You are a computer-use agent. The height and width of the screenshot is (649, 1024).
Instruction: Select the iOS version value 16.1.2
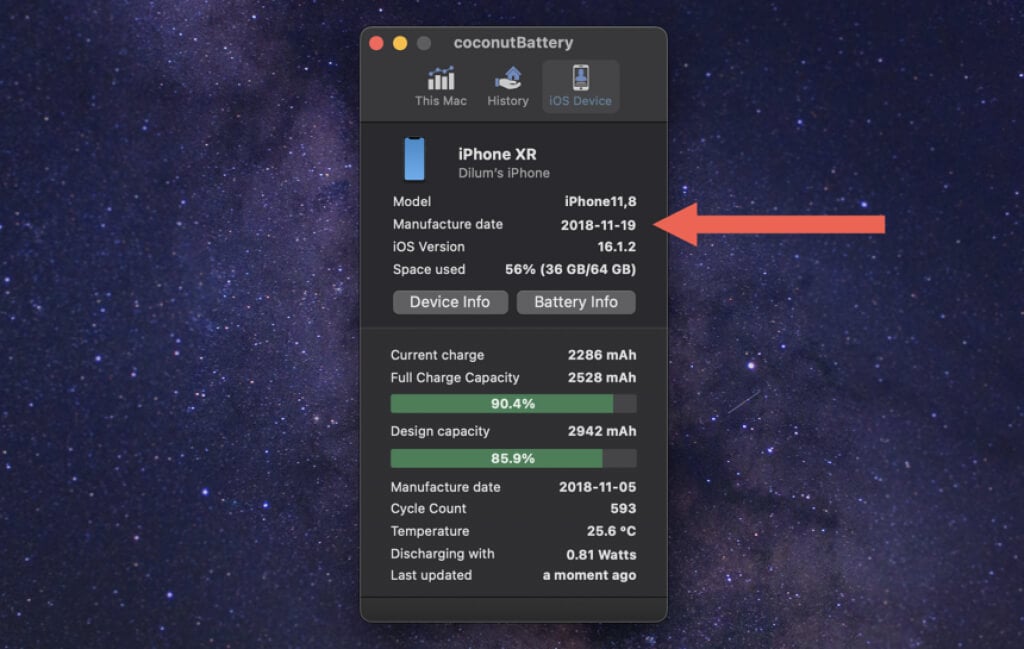pos(616,247)
